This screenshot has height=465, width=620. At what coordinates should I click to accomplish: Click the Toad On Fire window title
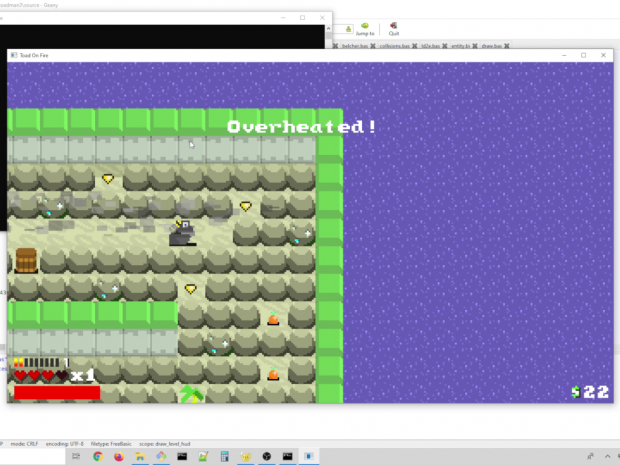point(34,55)
